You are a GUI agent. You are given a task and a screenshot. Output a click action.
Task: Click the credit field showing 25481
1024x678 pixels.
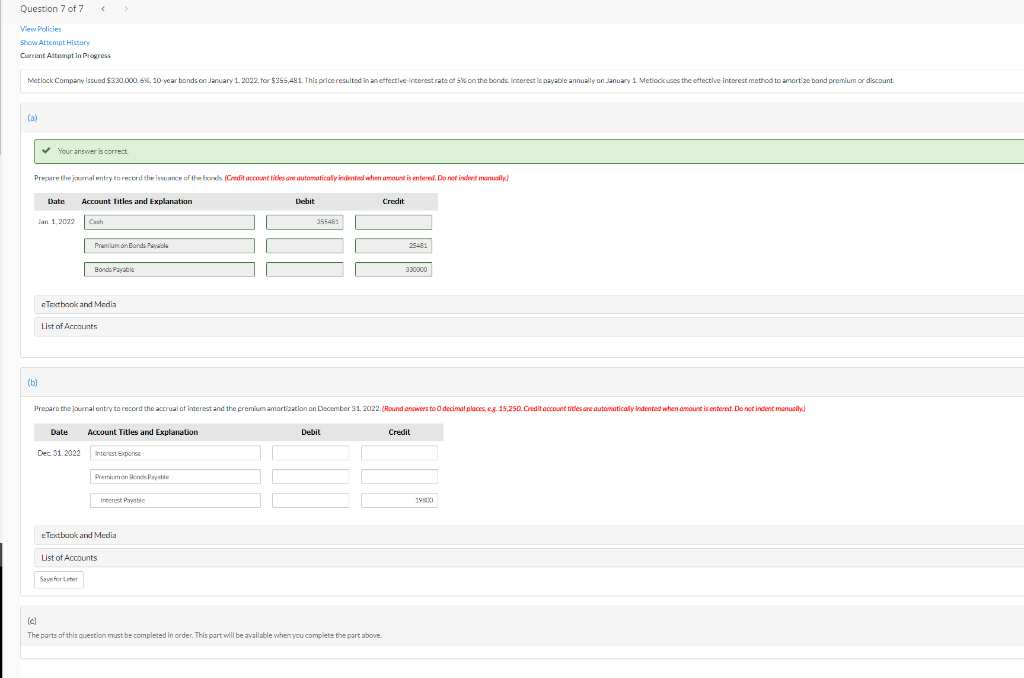(x=393, y=246)
